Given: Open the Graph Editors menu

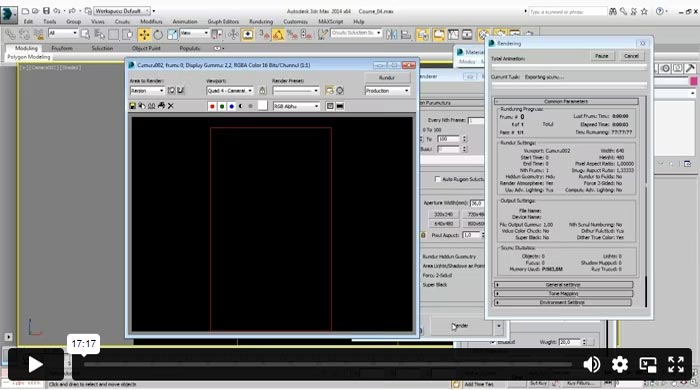Looking at the screenshot, I should pos(223,21).
